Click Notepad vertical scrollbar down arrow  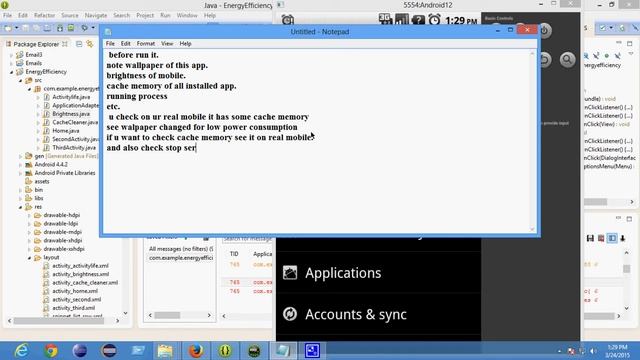click(x=532, y=229)
